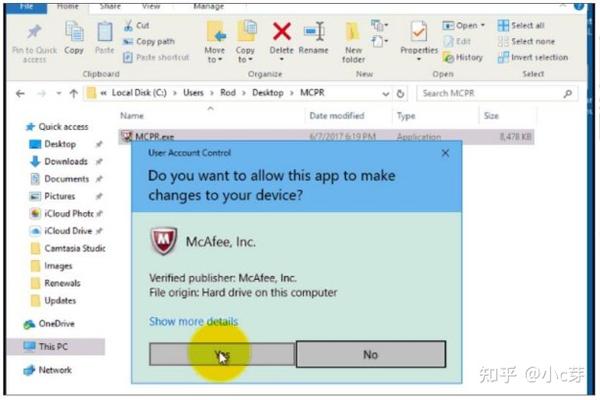This screenshot has height=400, width=600.
Task: Click Paste shortcut in ribbon
Action: point(156,57)
